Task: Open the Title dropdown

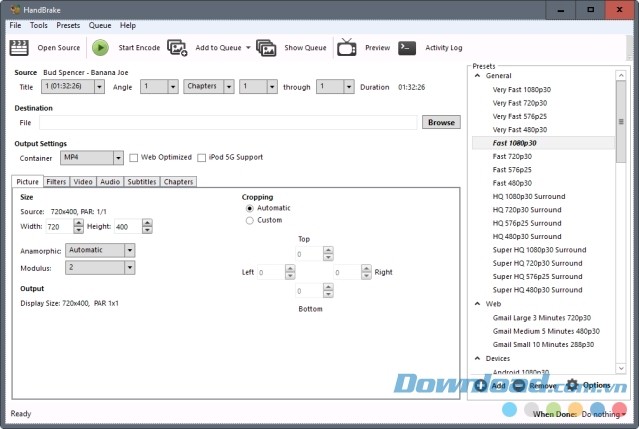Action: [73, 86]
